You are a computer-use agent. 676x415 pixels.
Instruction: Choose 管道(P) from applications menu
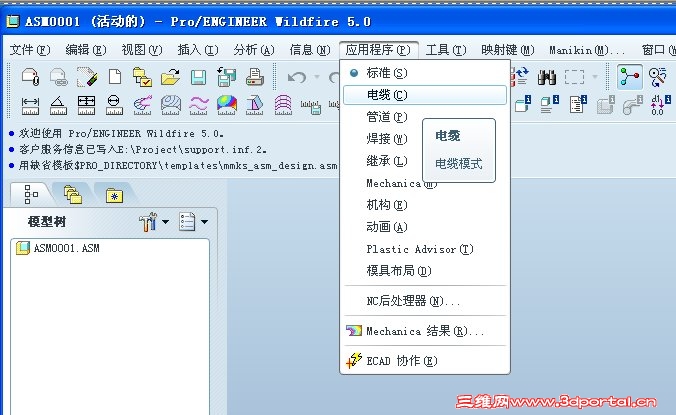tap(386, 117)
